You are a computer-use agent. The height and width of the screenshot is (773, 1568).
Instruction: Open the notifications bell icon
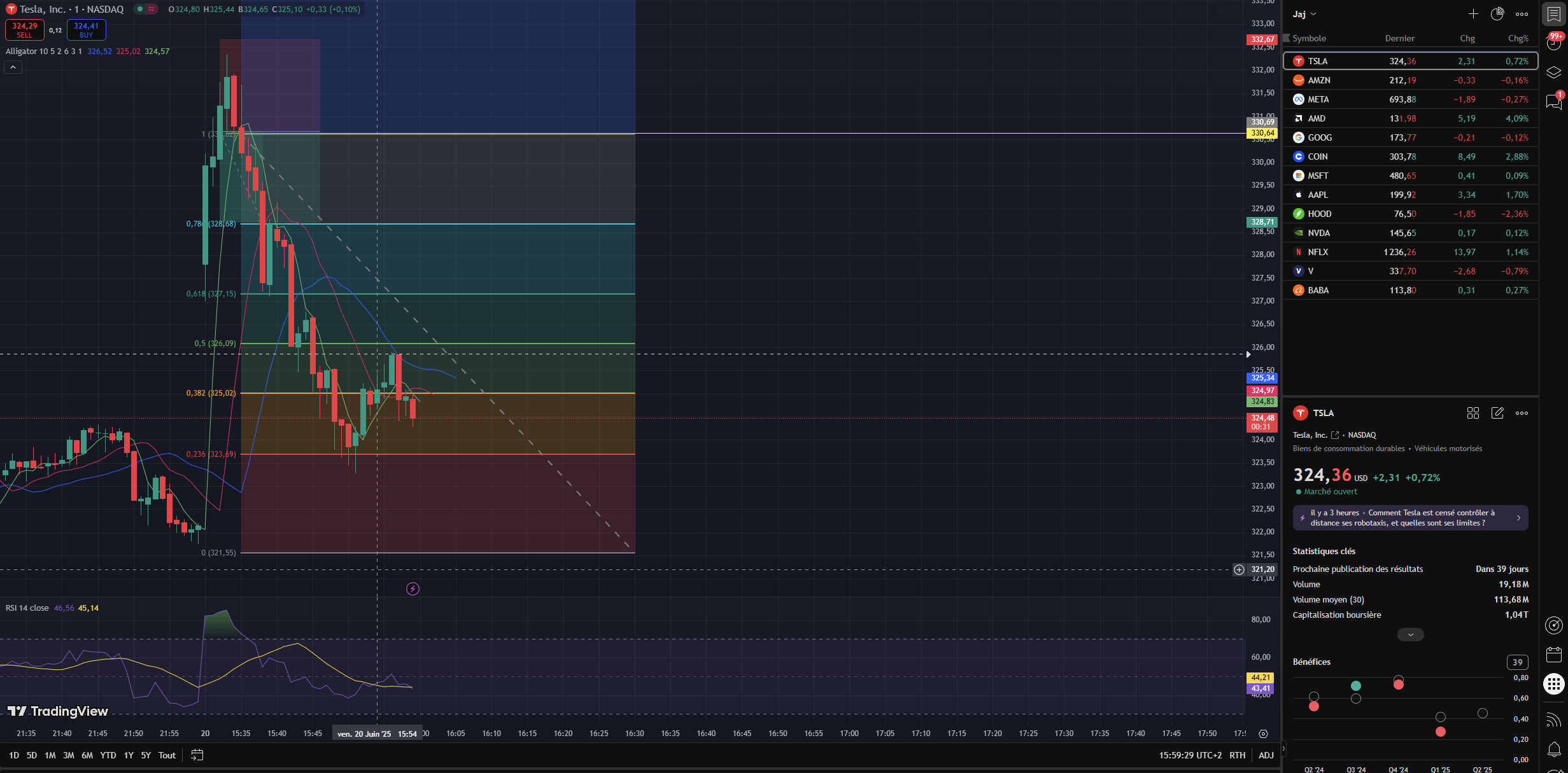click(1553, 749)
